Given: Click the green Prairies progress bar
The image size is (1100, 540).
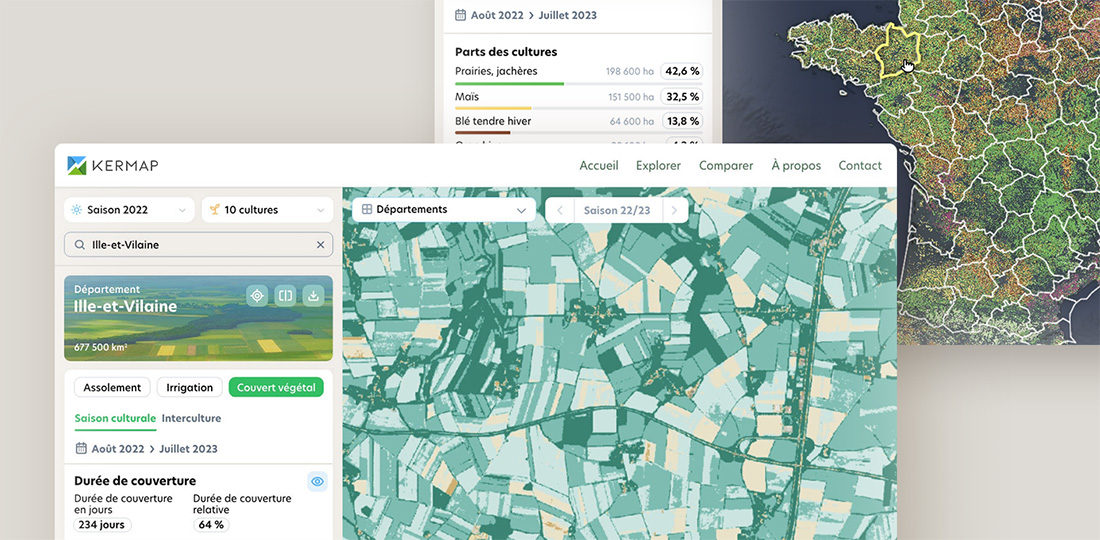Looking at the screenshot, I should pyautogui.click(x=509, y=83).
